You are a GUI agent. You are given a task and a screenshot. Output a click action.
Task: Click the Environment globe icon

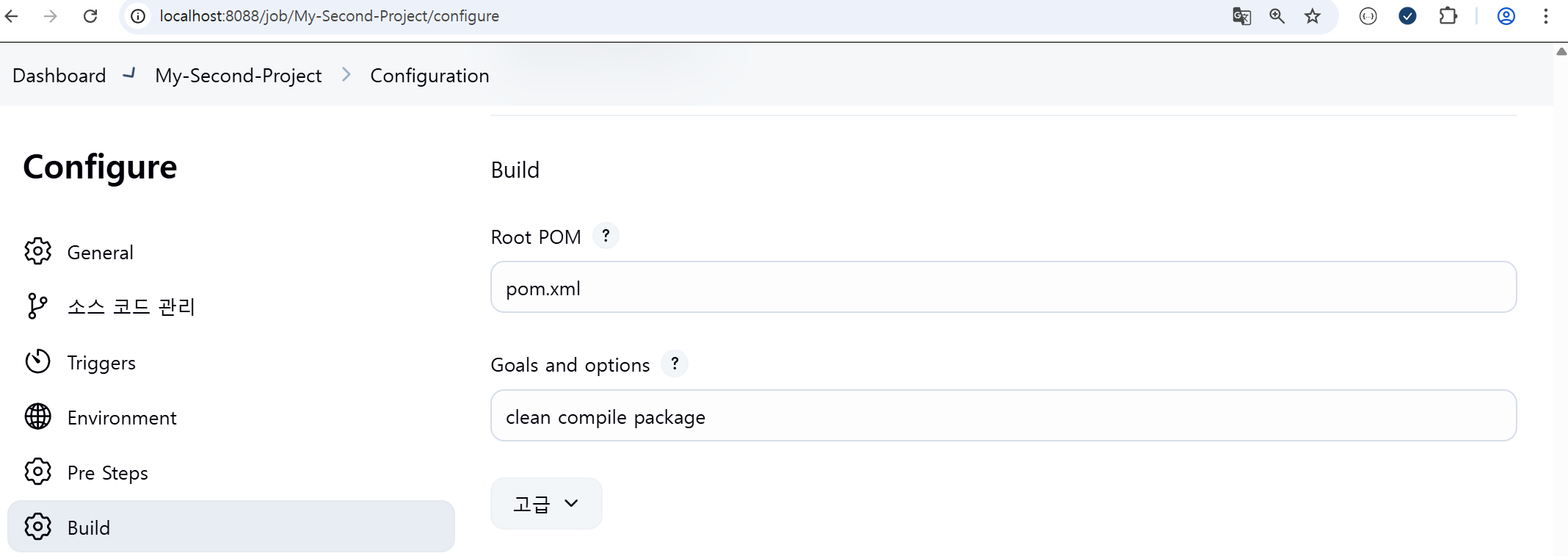(x=37, y=416)
